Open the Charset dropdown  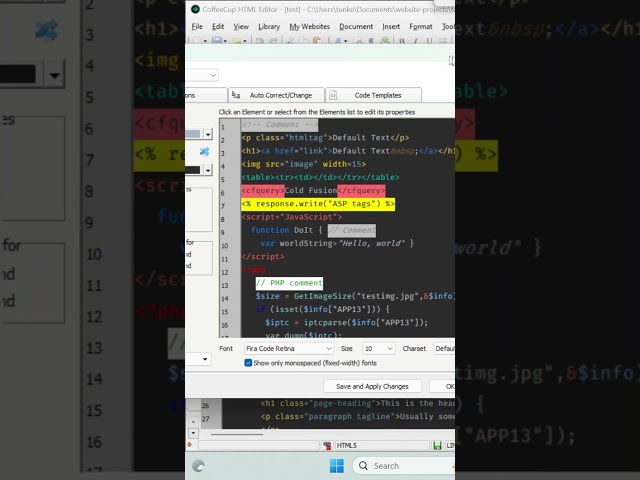(x=444, y=349)
